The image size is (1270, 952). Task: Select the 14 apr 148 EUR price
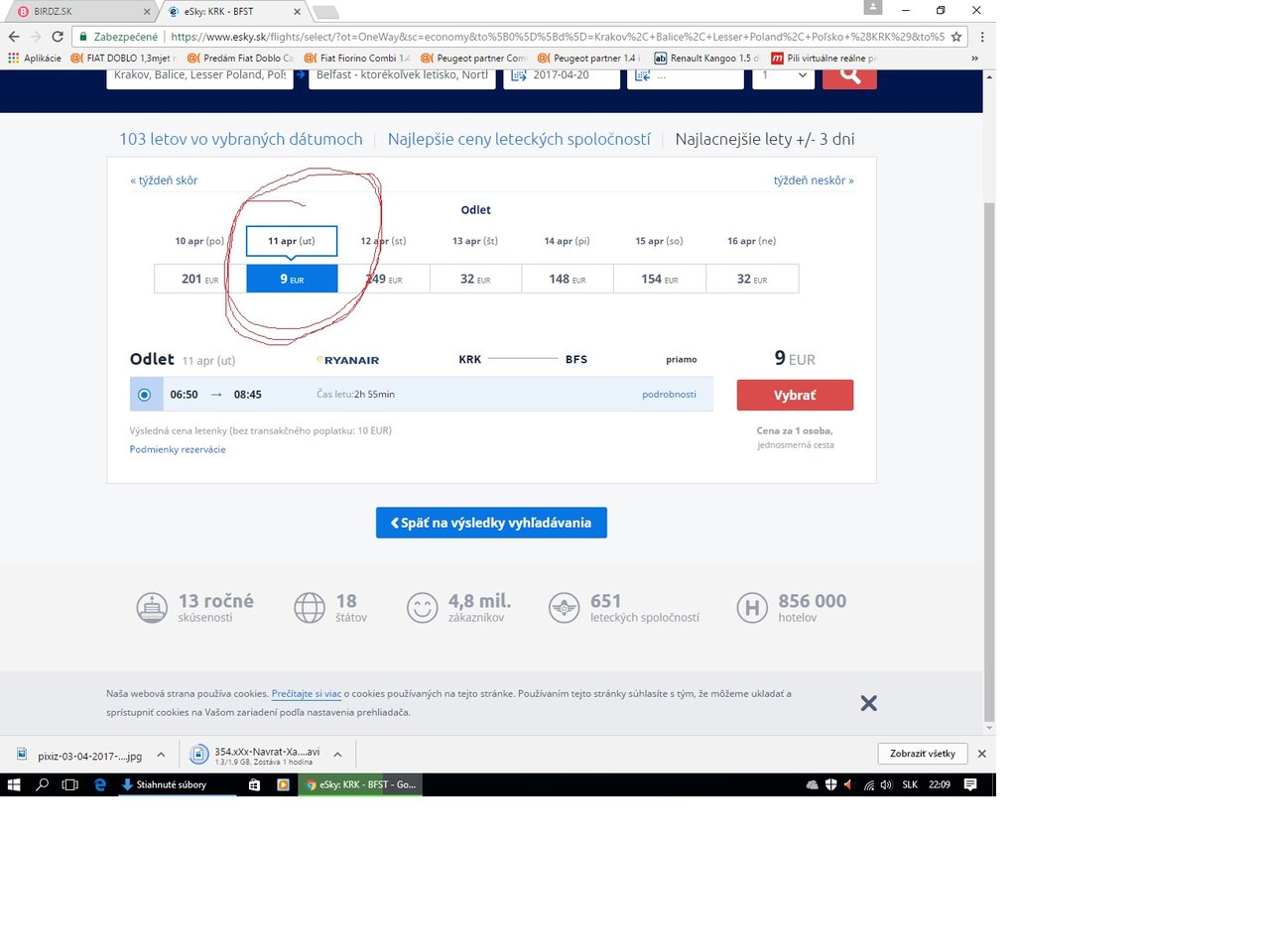[x=568, y=279]
